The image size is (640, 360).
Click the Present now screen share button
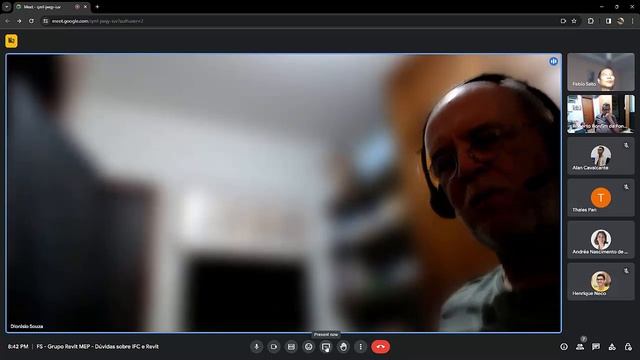pyautogui.click(x=326, y=347)
